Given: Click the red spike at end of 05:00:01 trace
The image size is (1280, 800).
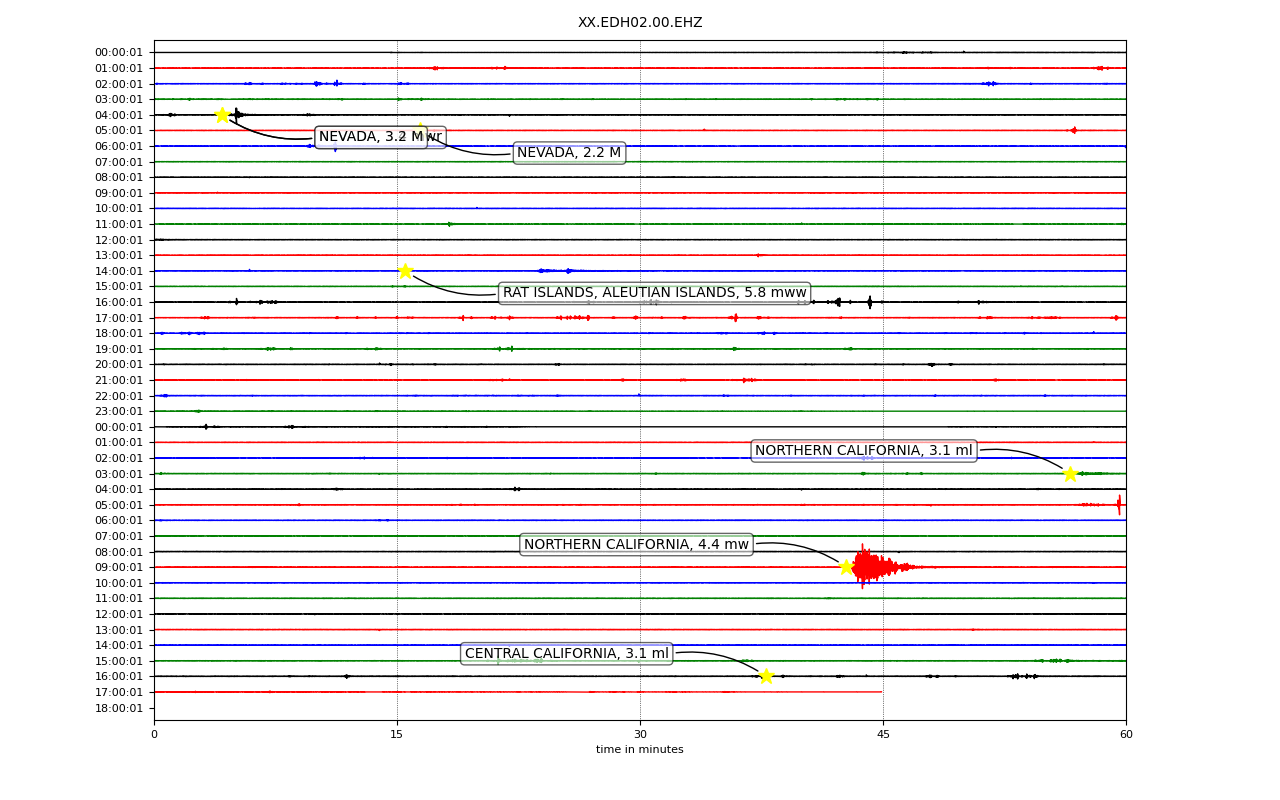Looking at the screenshot, I should point(1119,505).
